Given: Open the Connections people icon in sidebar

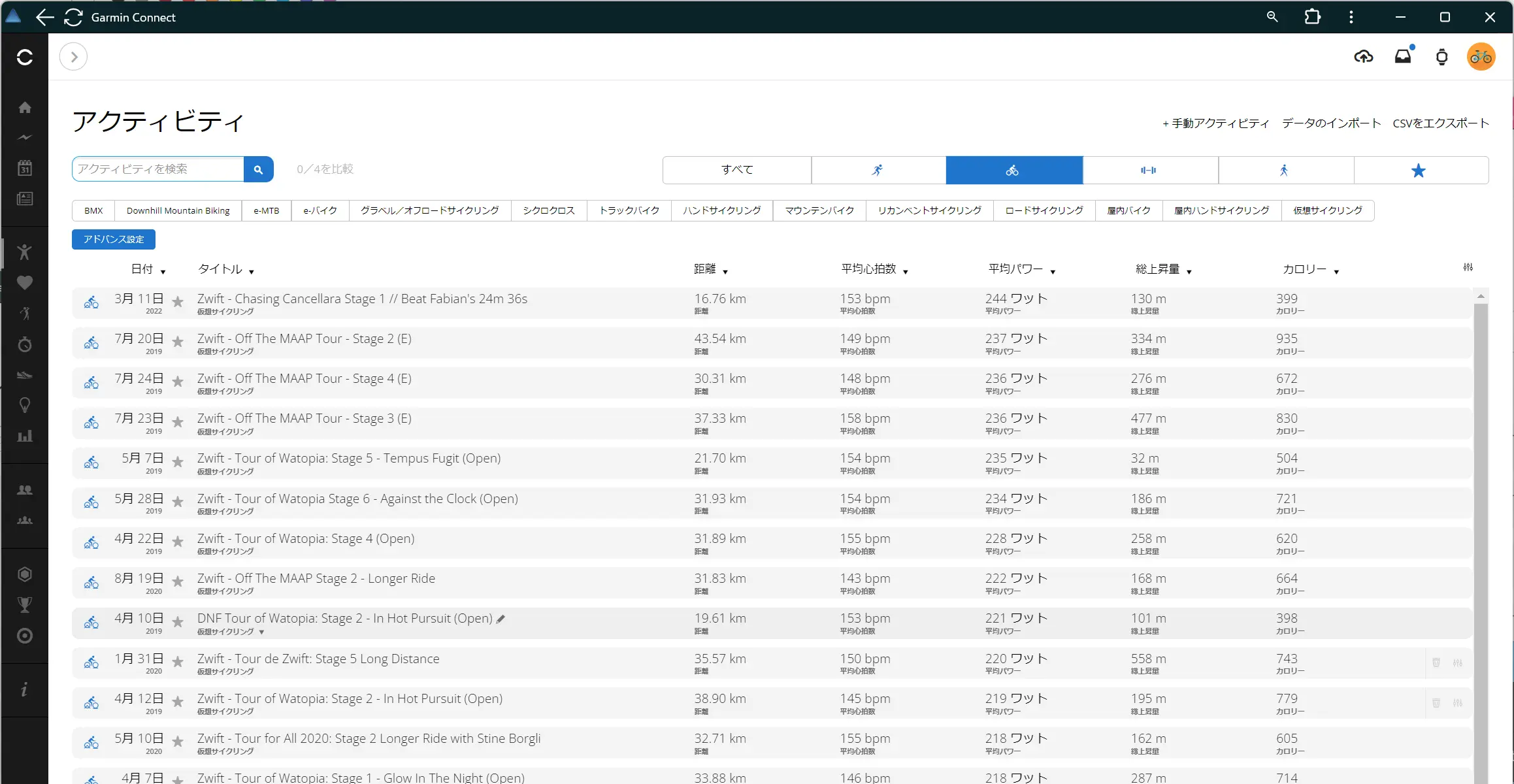Looking at the screenshot, I should click(x=25, y=490).
